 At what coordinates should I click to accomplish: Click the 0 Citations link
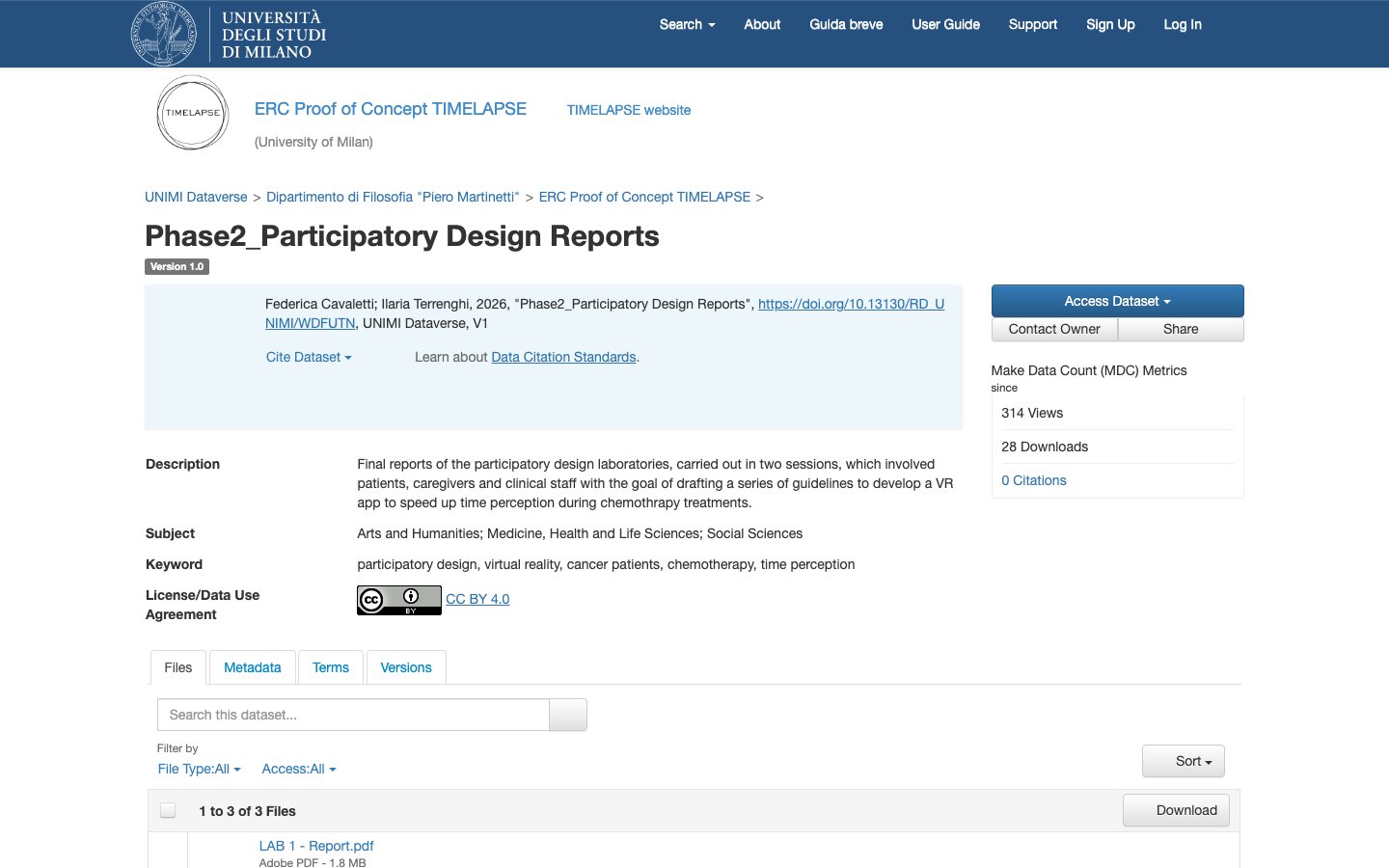click(x=1034, y=480)
